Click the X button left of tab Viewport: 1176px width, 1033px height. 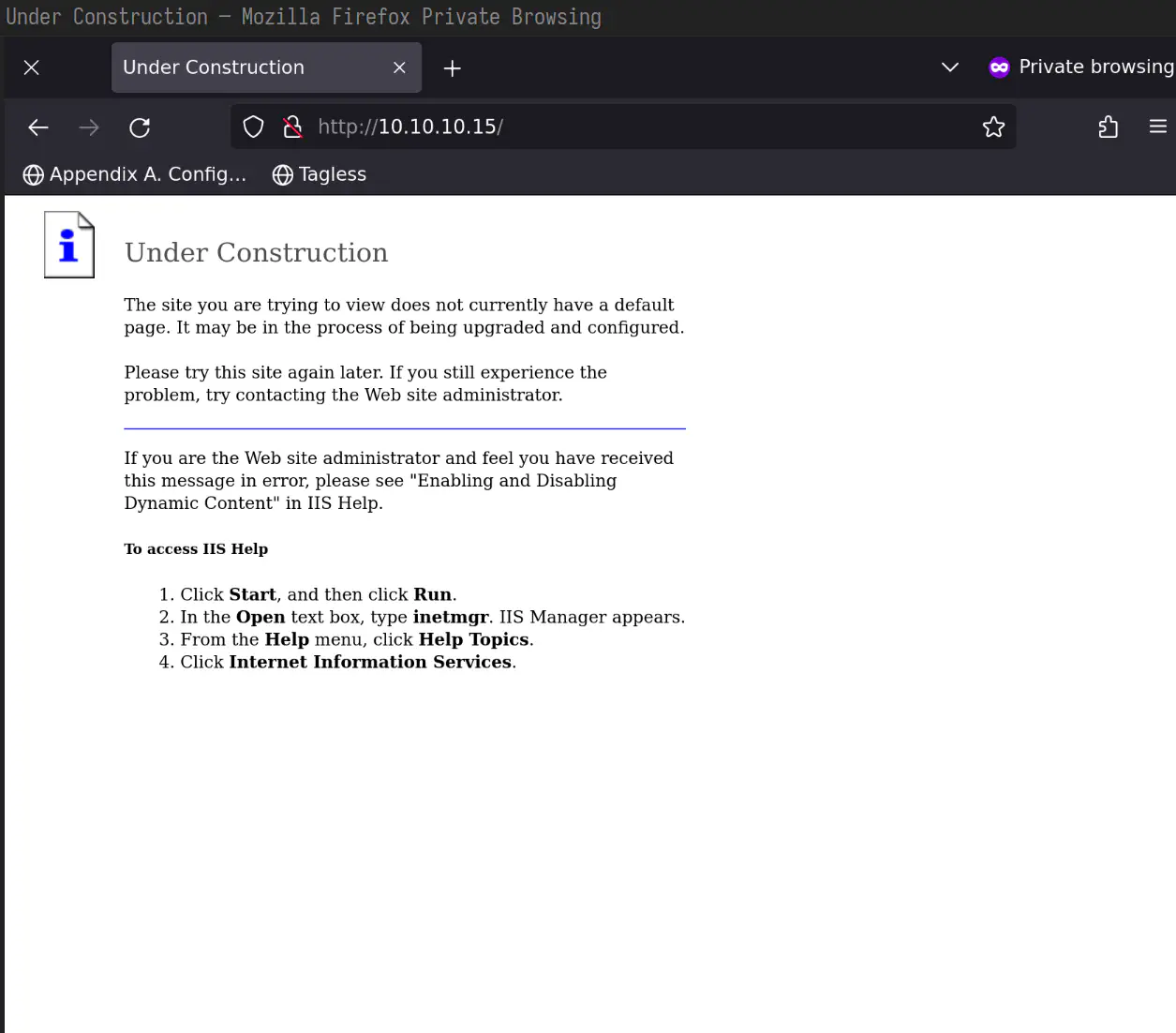tap(31, 67)
